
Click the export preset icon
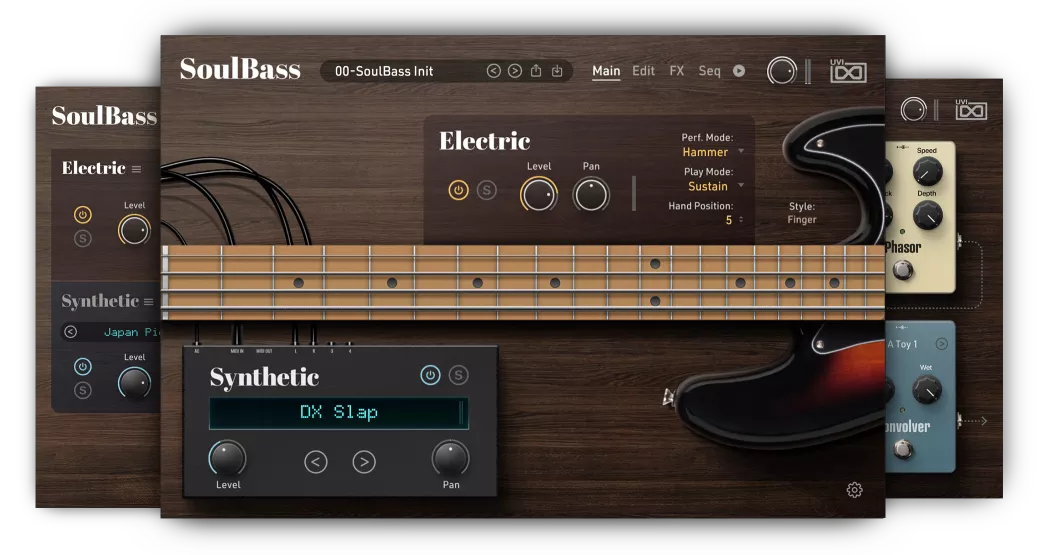point(536,71)
